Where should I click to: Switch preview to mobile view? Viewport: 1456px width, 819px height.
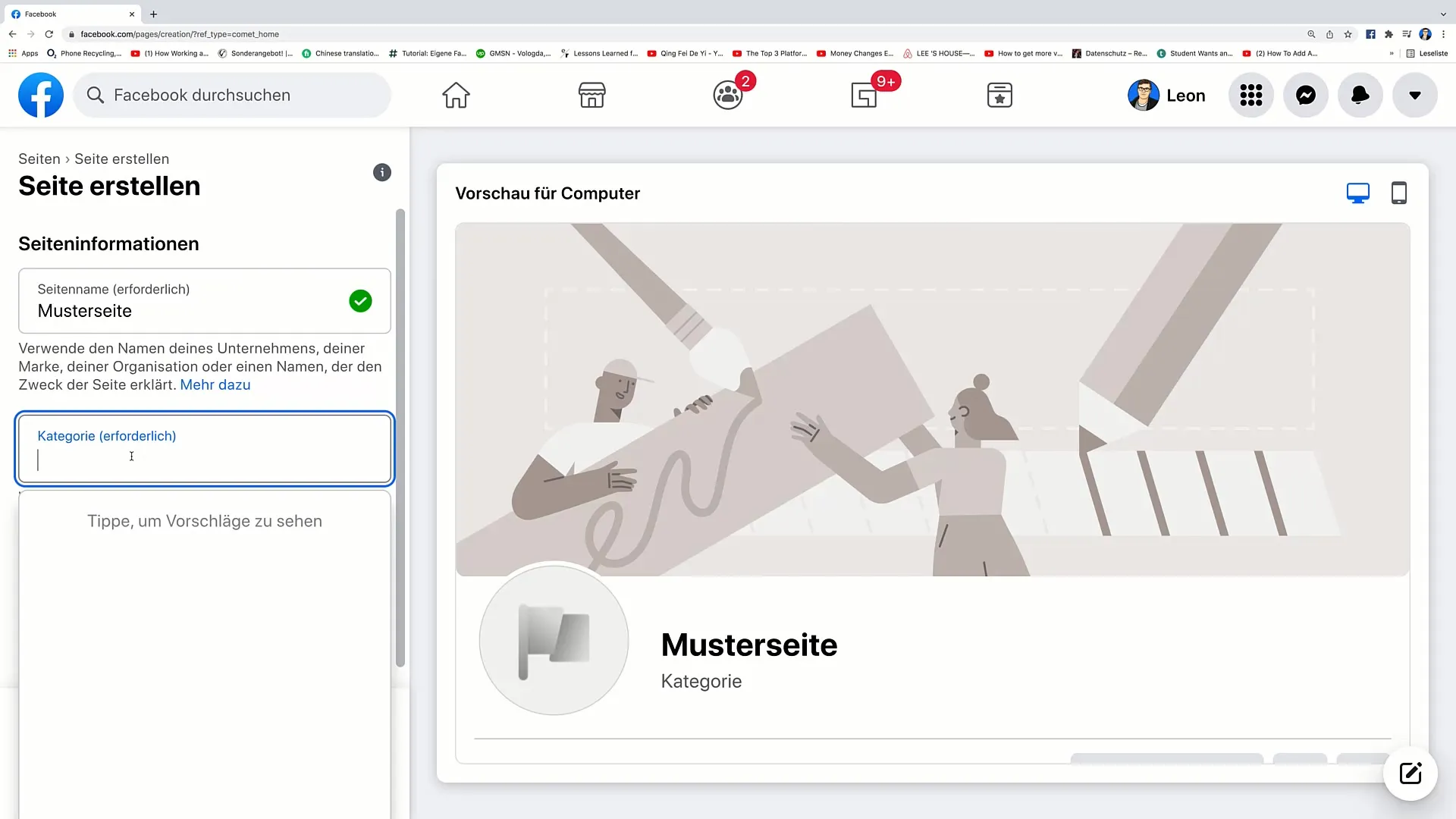point(1398,193)
